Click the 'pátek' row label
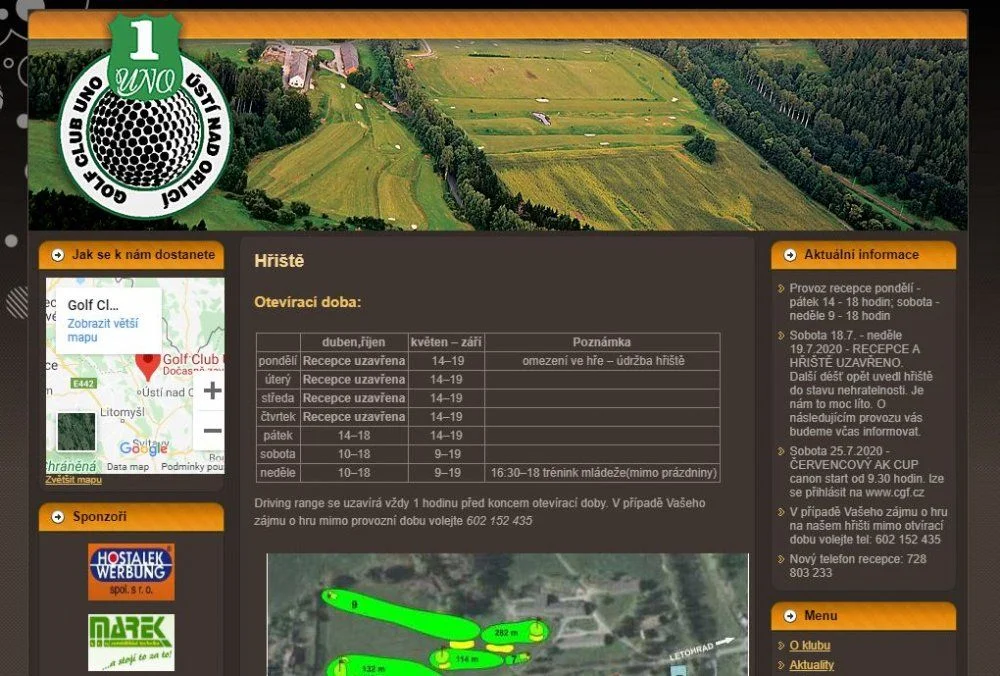Image resolution: width=1000 pixels, height=676 pixels. pyautogui.click(x=277, y=436)
